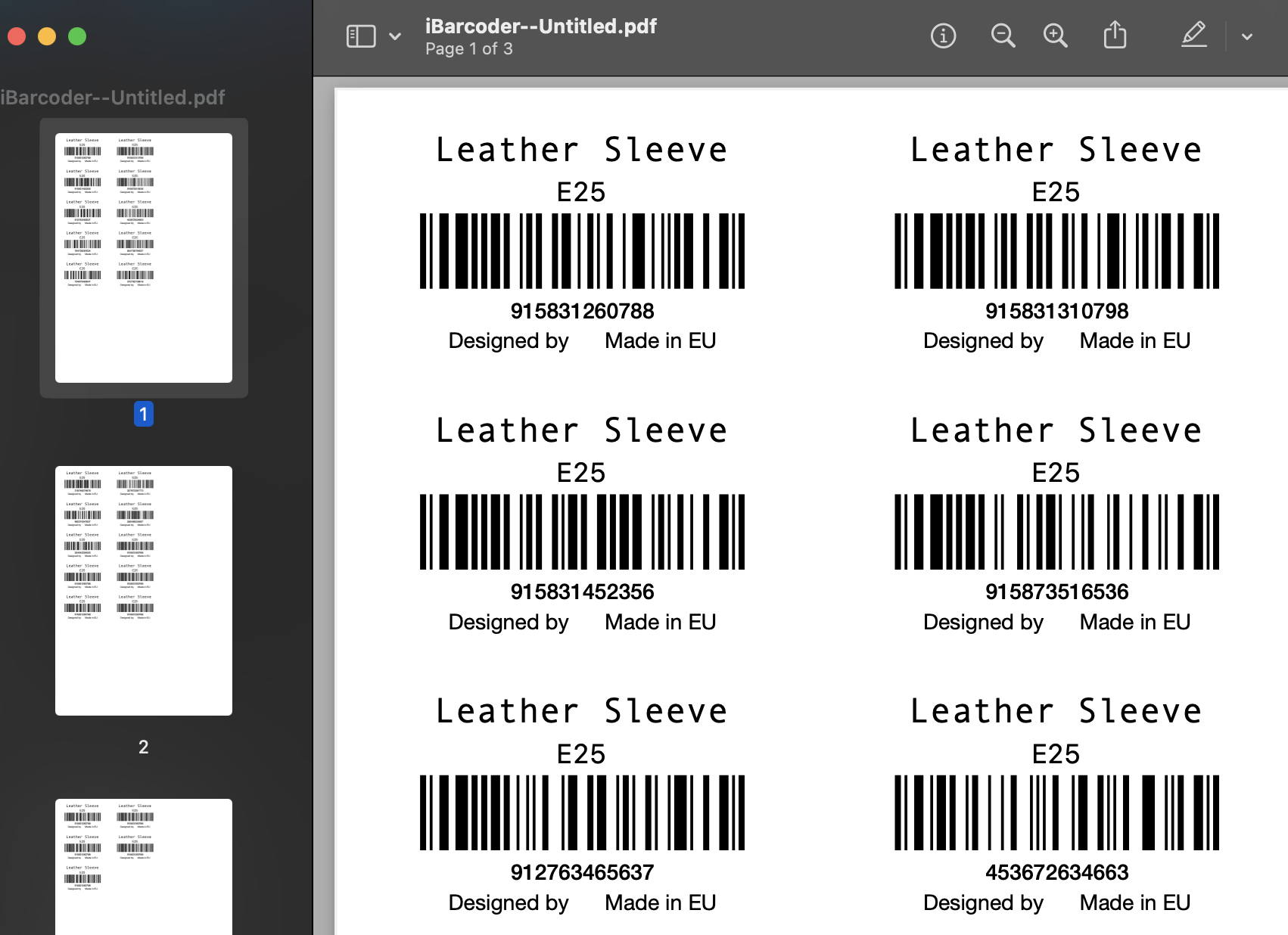Select the page 3 thumbnail

coord(144,867)
